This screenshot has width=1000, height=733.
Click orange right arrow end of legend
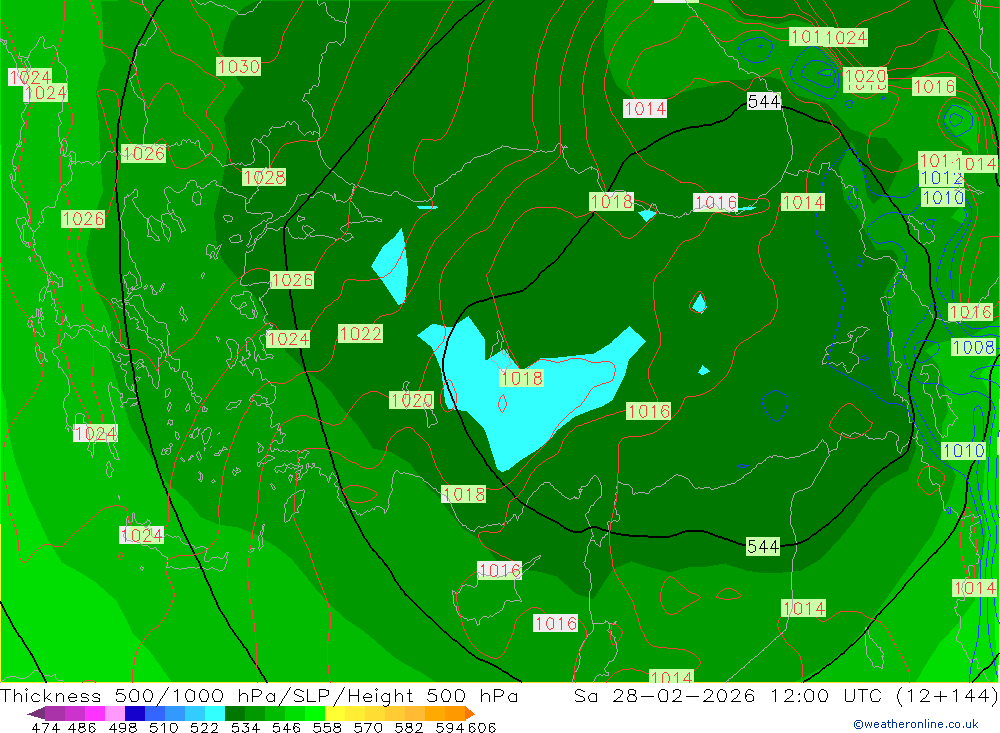[470, 713]
